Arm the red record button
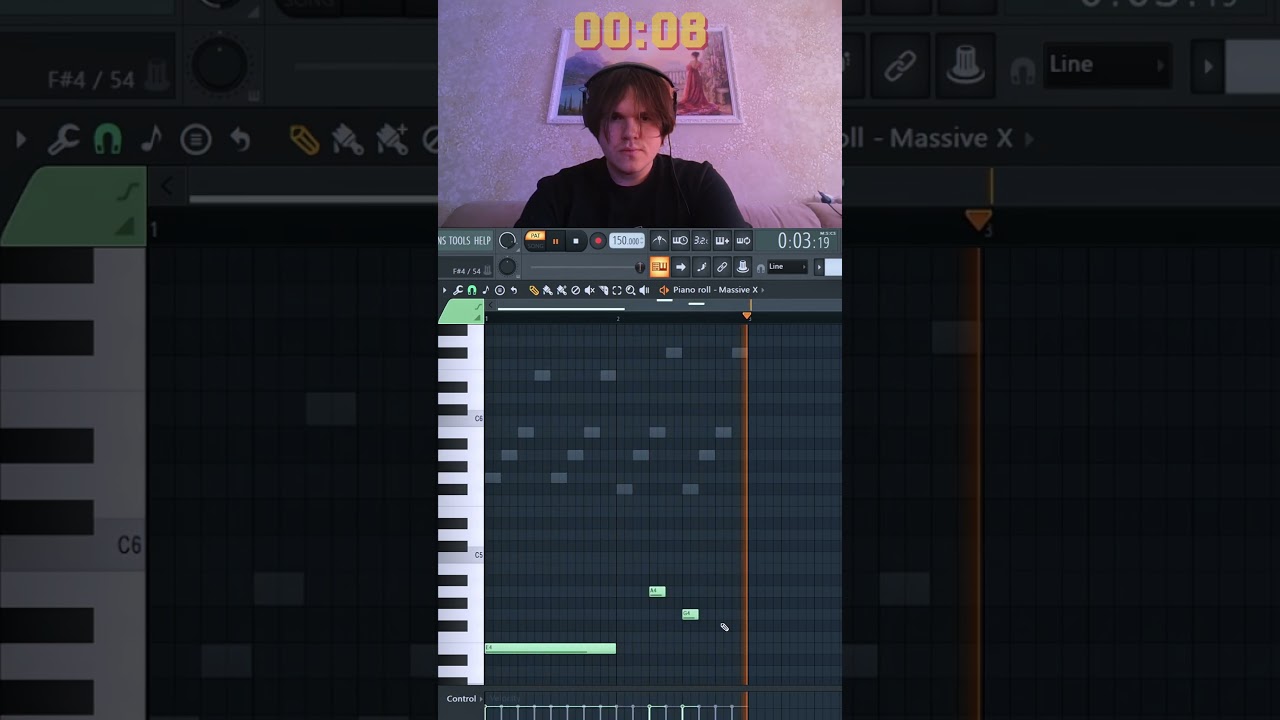The height and width of the screenshot is (720, 1280). coord(598,241)
